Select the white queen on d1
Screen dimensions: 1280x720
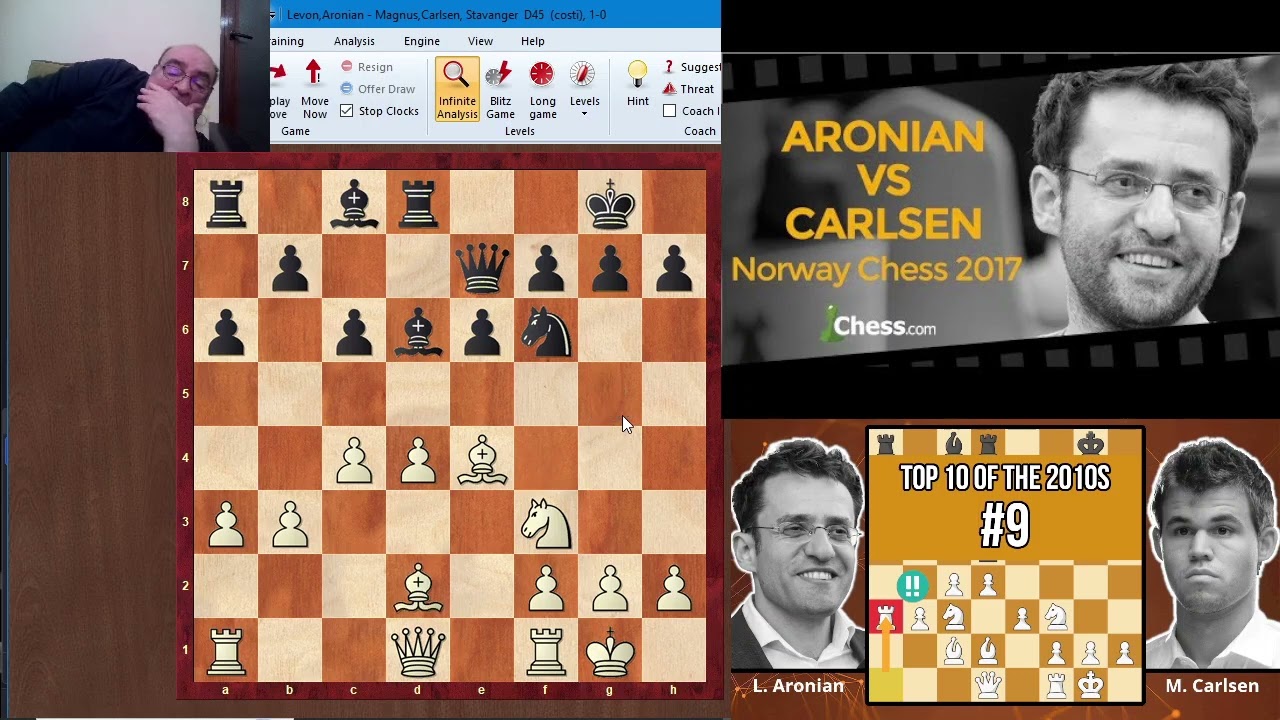coord(418,650)
